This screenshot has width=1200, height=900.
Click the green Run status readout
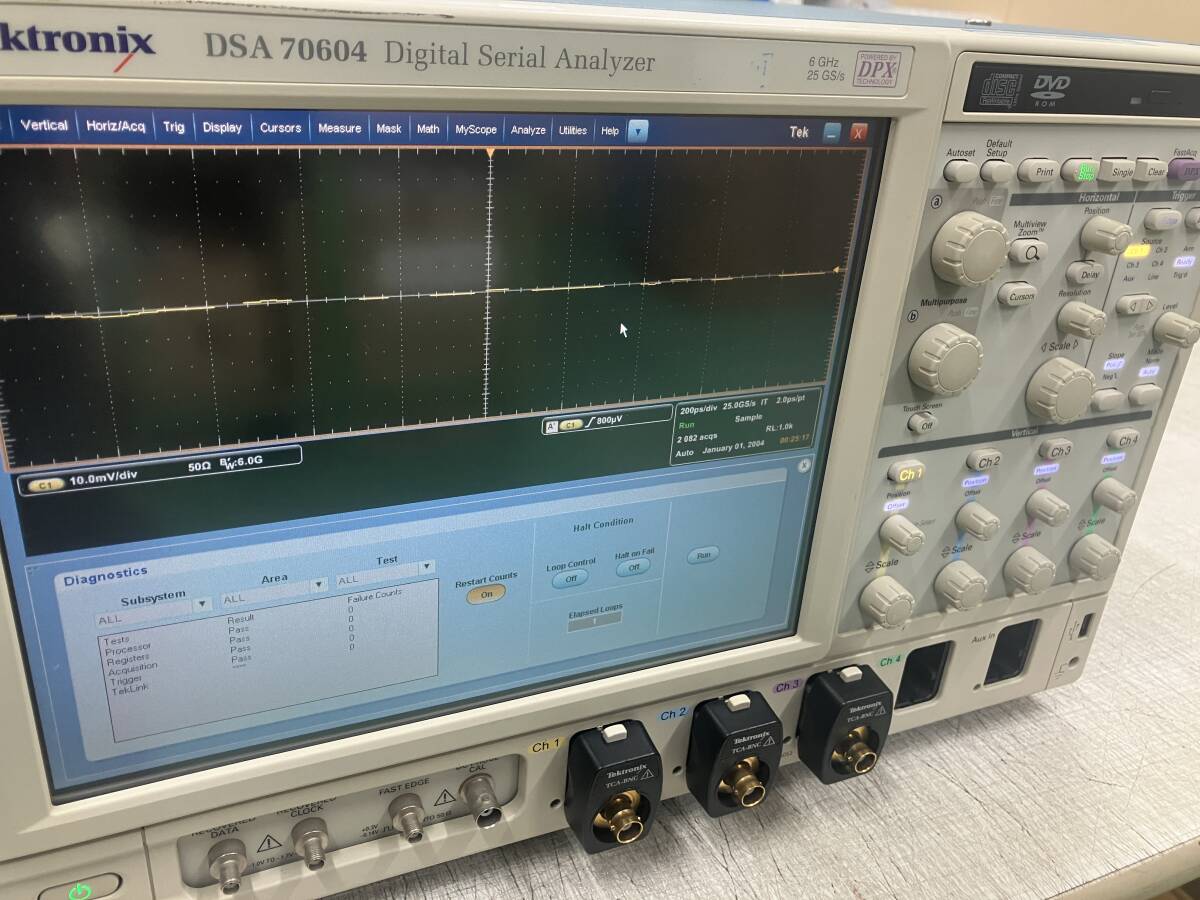point(687,424)
